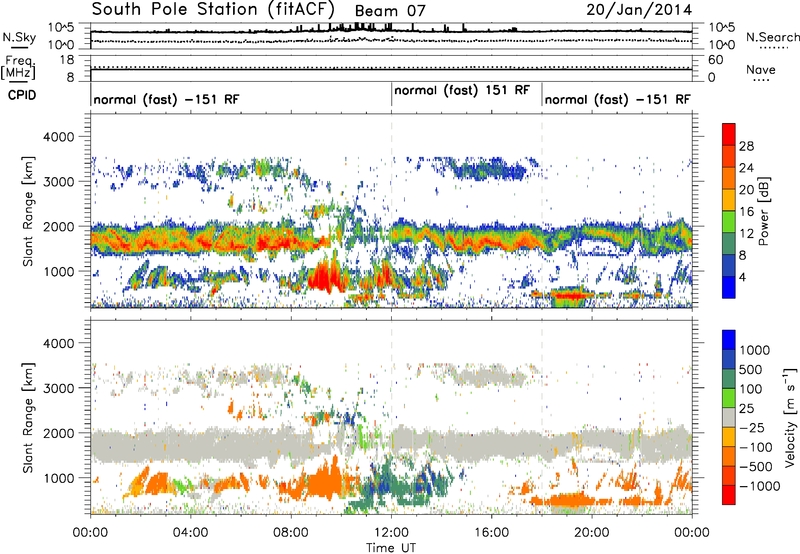Click the gray segment of the Velocity colorbar

pos(729,417)
